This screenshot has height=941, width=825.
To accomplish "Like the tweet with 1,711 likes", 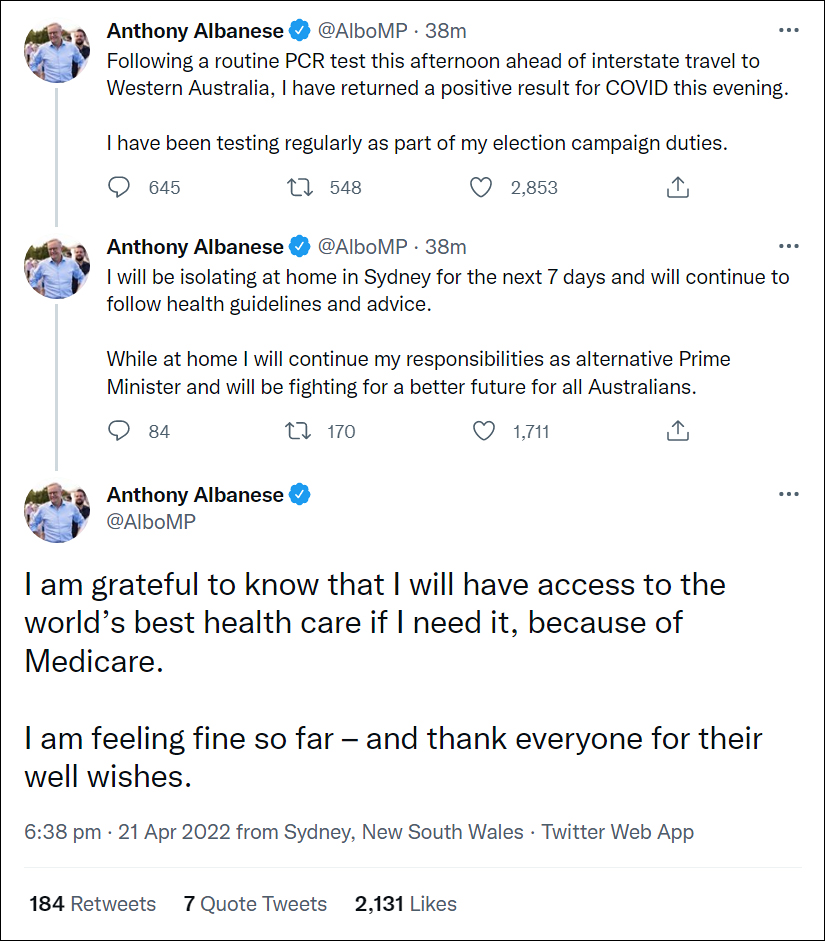I will click(x=484, y=431).
